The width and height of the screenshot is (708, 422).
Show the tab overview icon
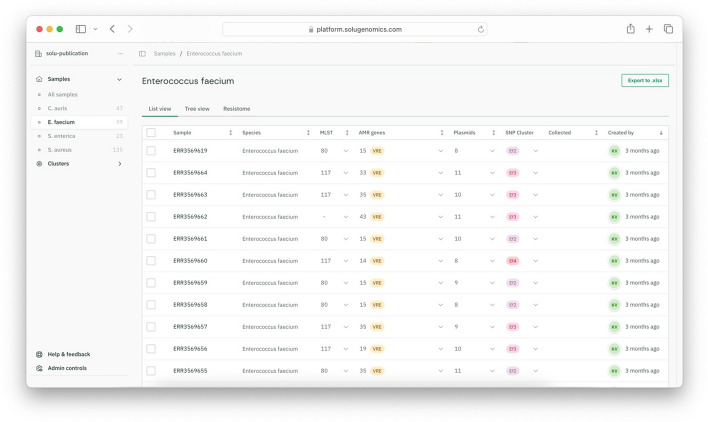point(668,29)
